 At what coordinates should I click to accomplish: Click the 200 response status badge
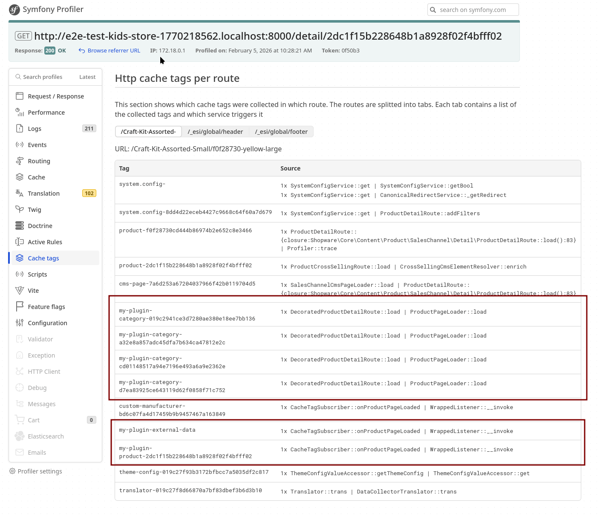[50, 51]
